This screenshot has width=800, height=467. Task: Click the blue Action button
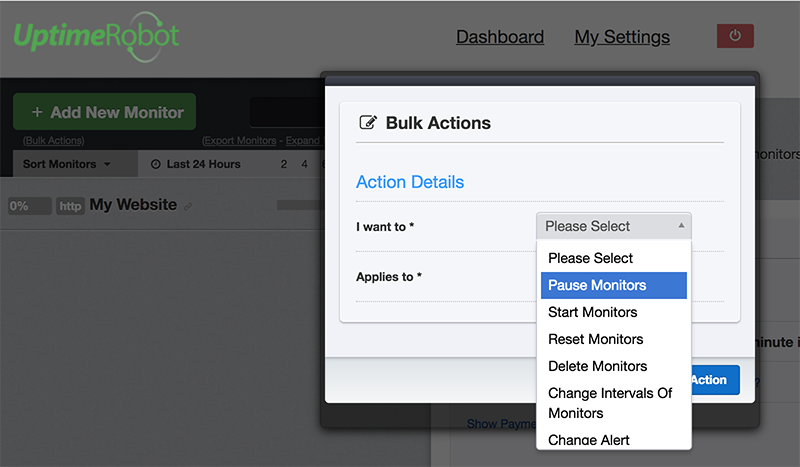coord(715,380)
